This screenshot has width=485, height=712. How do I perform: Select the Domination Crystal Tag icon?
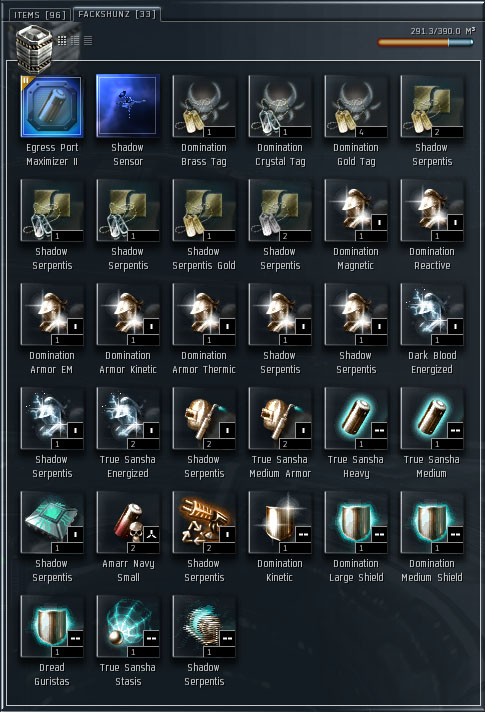tap(280, 107)
